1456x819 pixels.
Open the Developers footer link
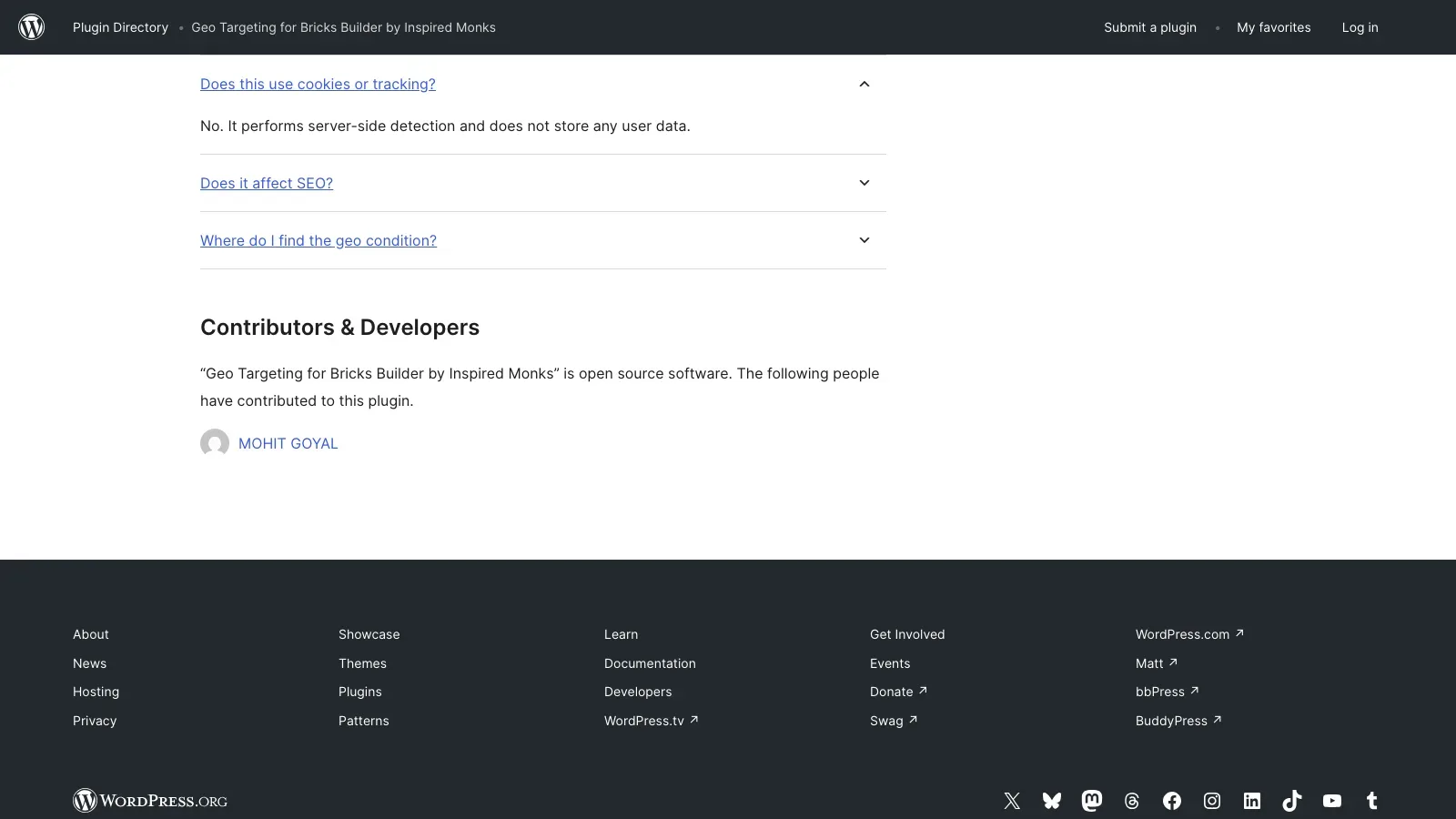pos(638,692)
